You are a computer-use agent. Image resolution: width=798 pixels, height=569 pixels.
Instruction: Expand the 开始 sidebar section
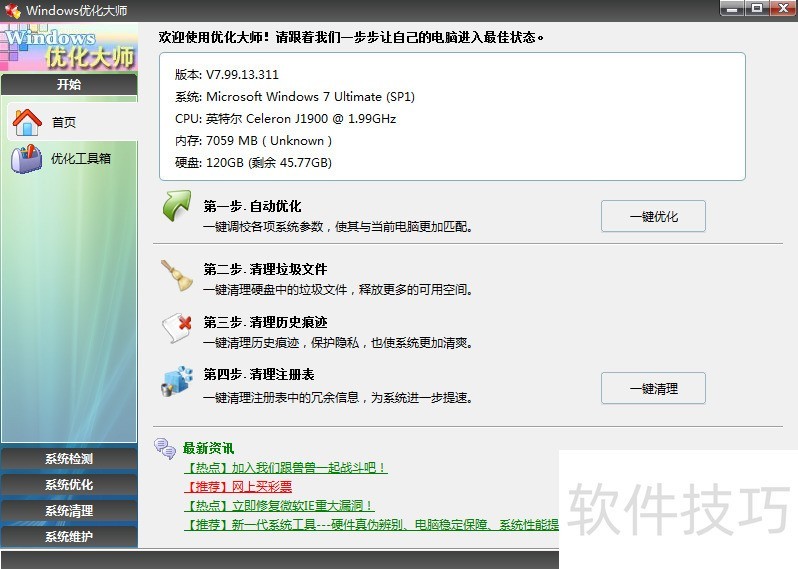coord(69,84)
